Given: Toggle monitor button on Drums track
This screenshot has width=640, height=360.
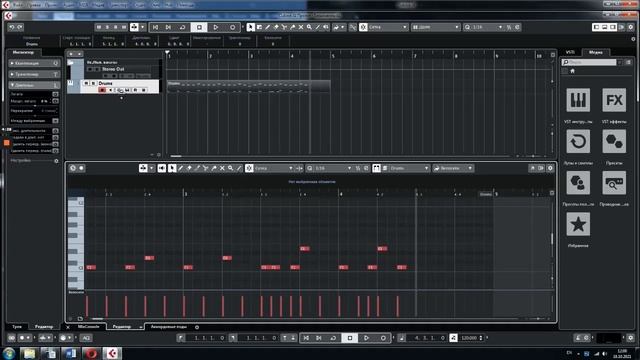Looking at the screenshot, I should pyautogui.click(x=111, y=90).
